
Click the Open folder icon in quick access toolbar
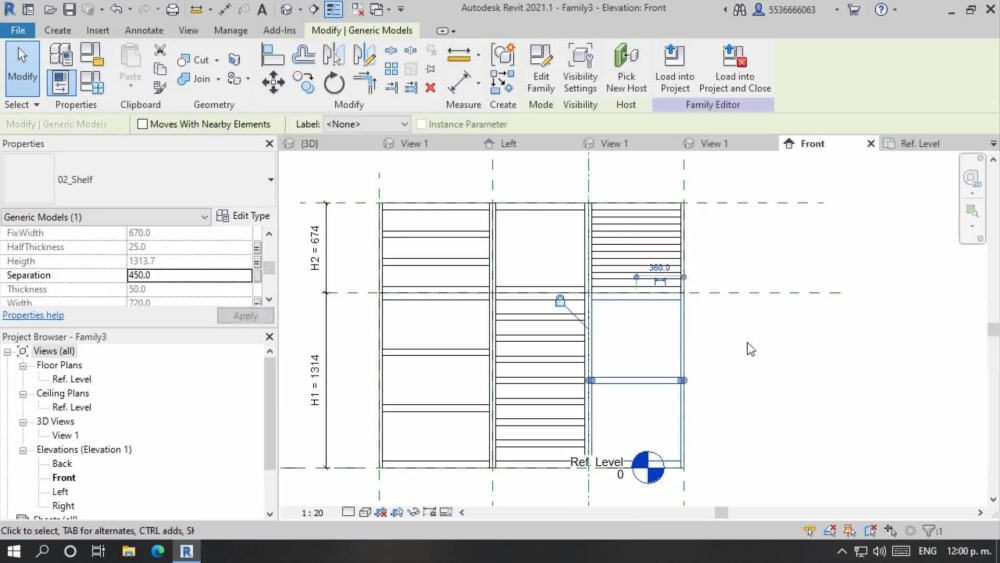(x=50, y=9)
